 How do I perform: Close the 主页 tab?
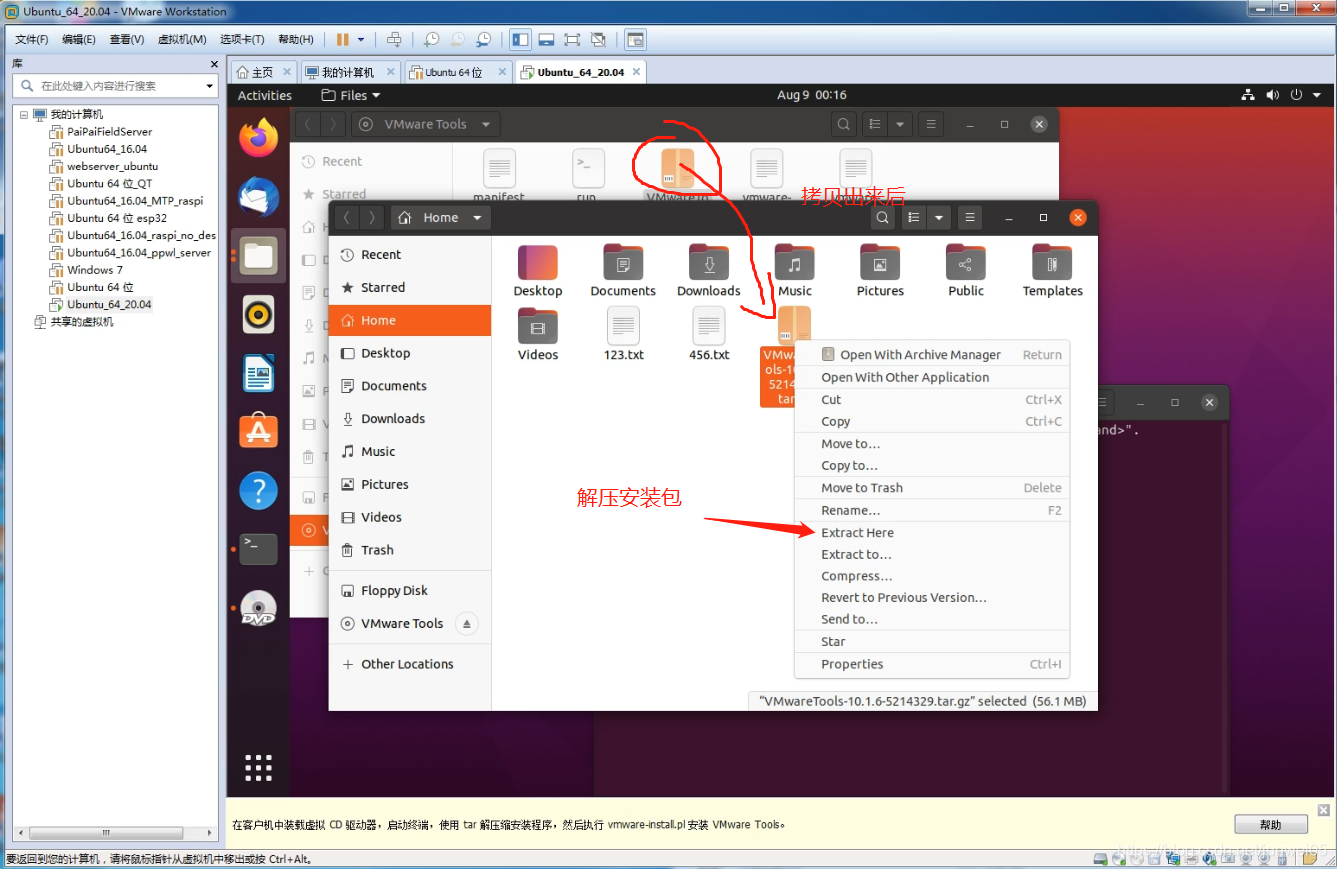click(x=287, y=72)
